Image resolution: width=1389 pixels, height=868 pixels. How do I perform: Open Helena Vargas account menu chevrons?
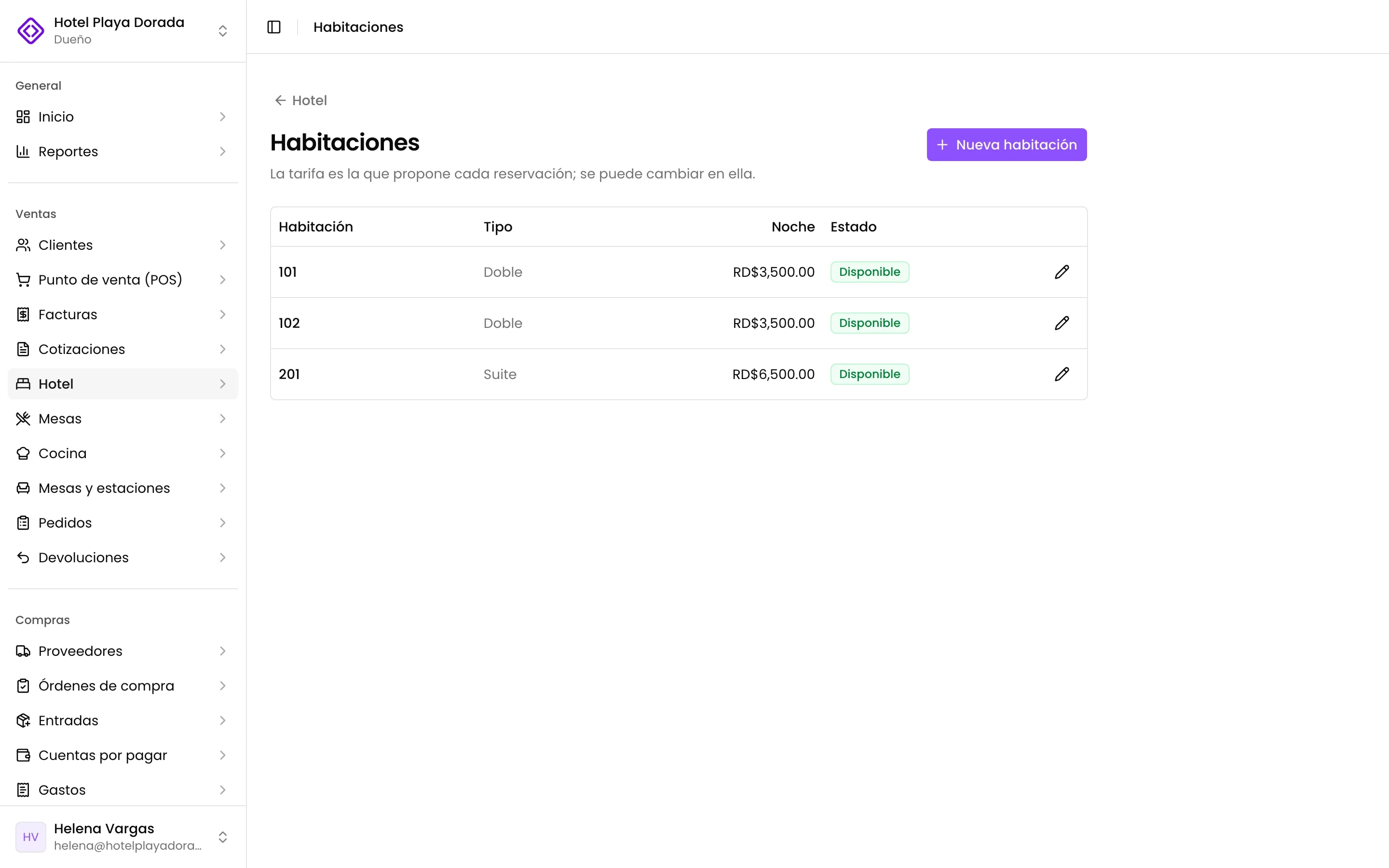click(x=223, y=837)
